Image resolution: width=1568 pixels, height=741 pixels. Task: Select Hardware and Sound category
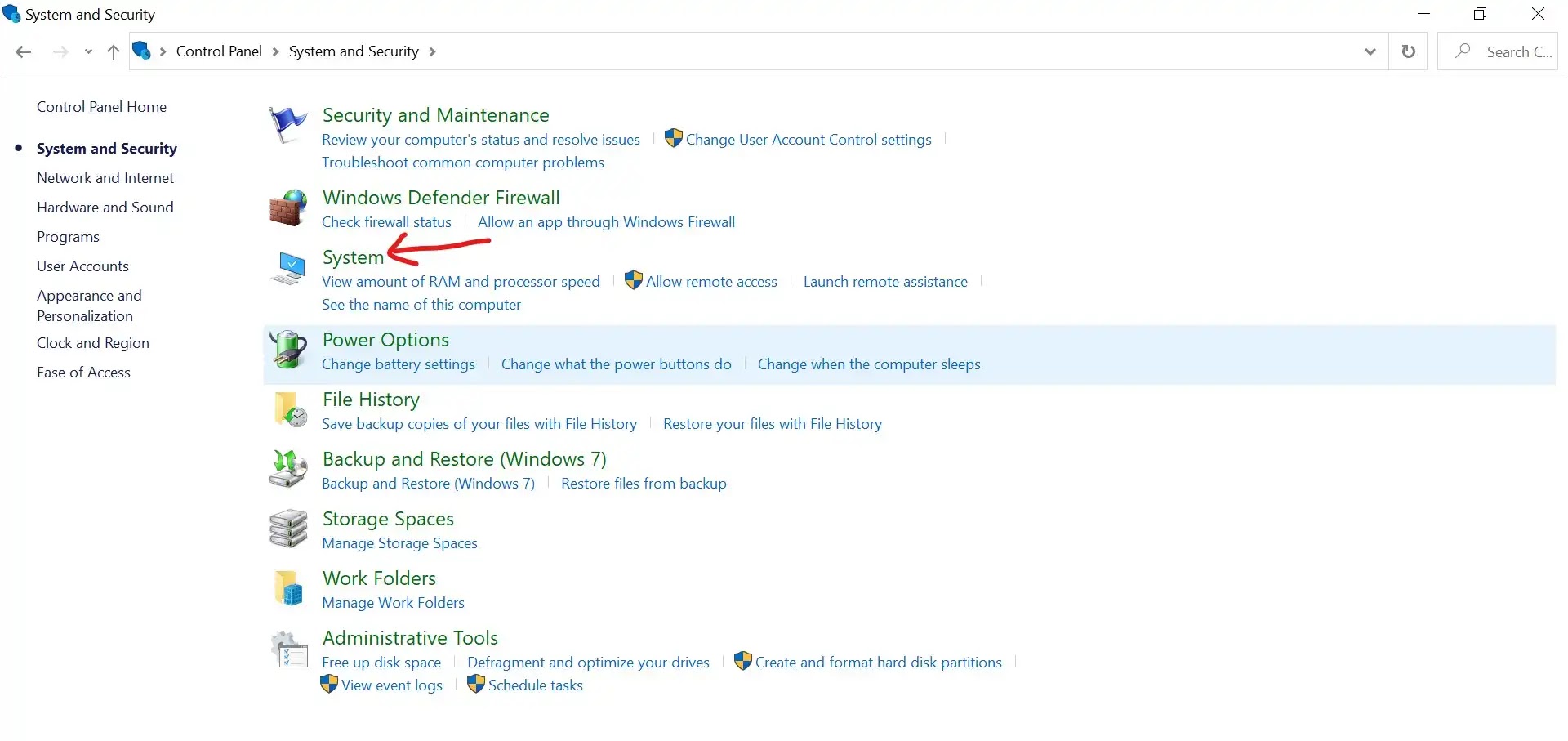(105, 208)
